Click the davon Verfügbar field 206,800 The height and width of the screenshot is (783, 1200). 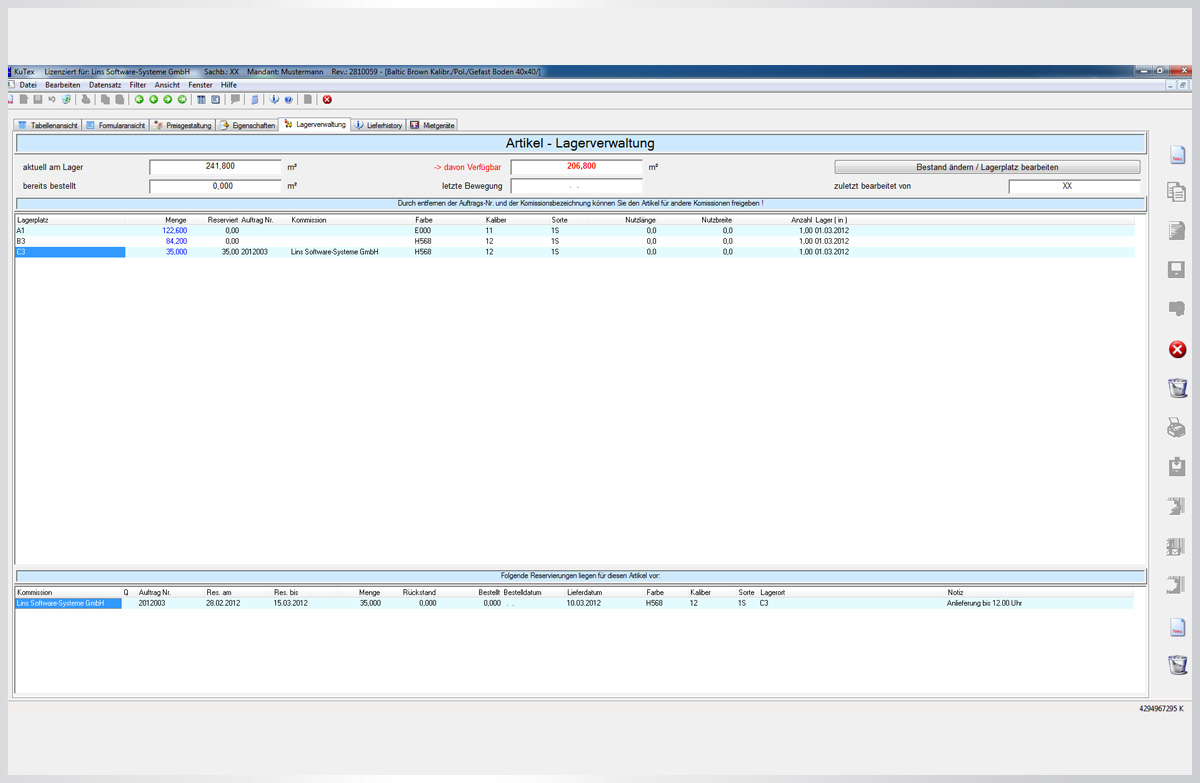pos(577,166)
